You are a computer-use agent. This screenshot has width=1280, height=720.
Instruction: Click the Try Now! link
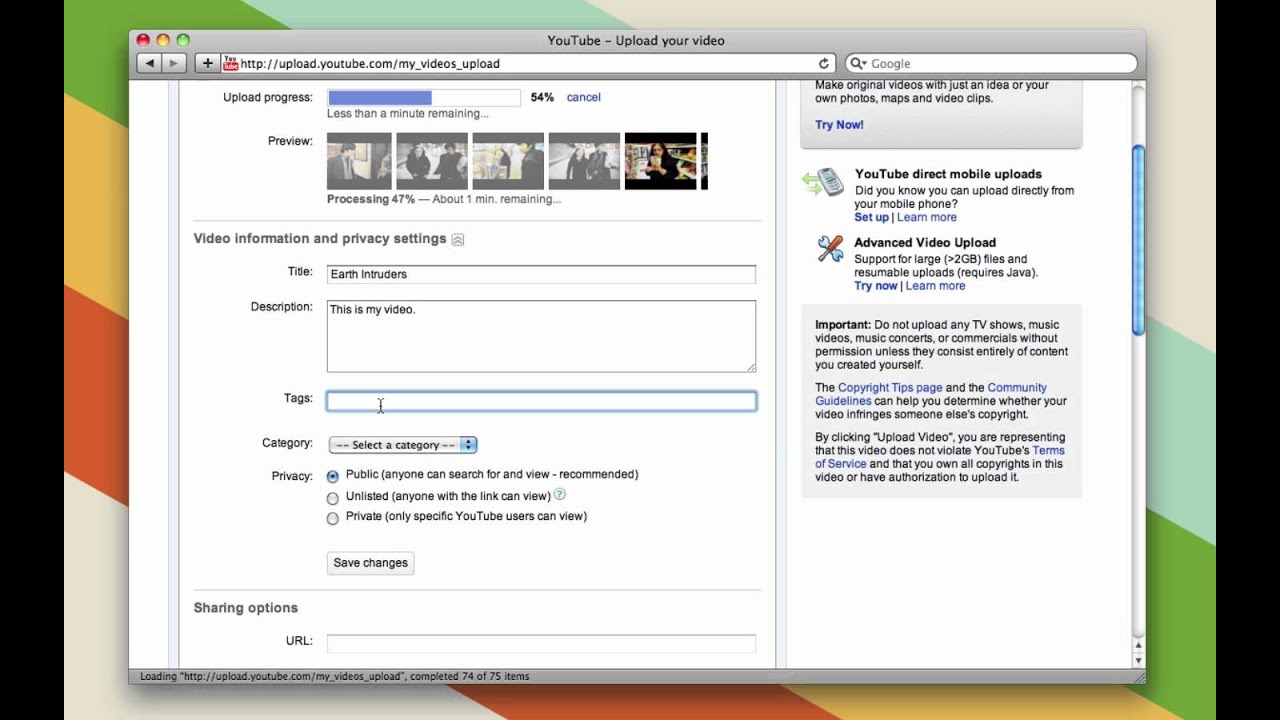839,125
